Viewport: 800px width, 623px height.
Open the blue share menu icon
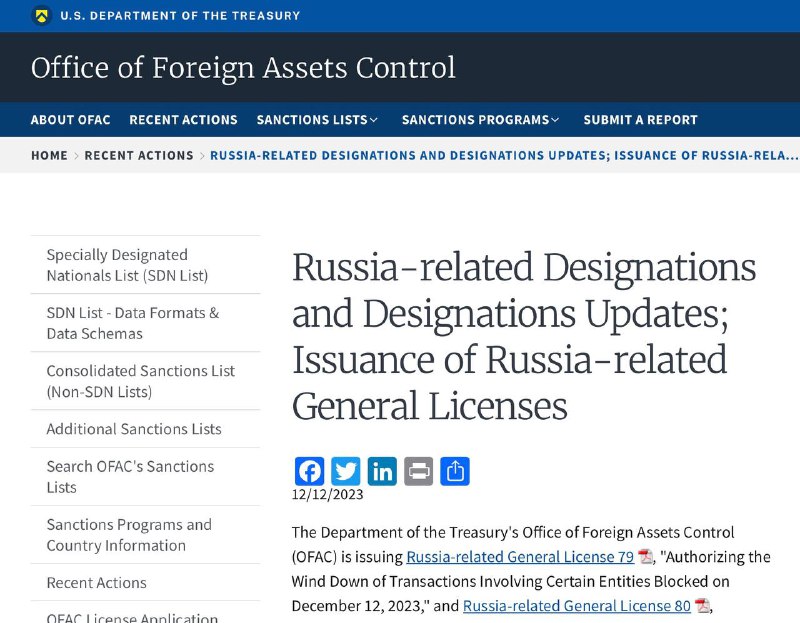pyautogui.click(x=455, y=471)
